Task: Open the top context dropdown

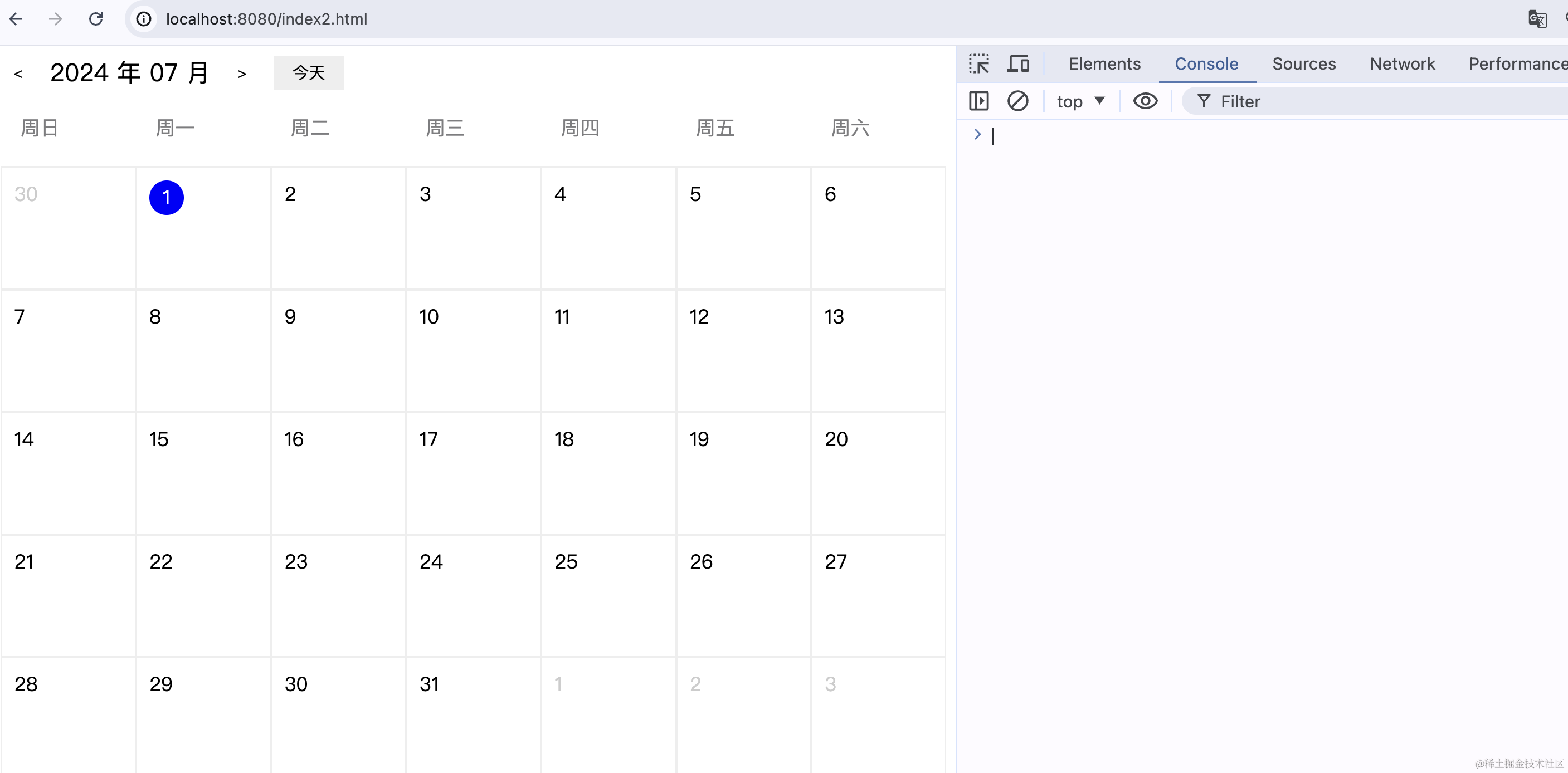Action: tap(1080, 101)
